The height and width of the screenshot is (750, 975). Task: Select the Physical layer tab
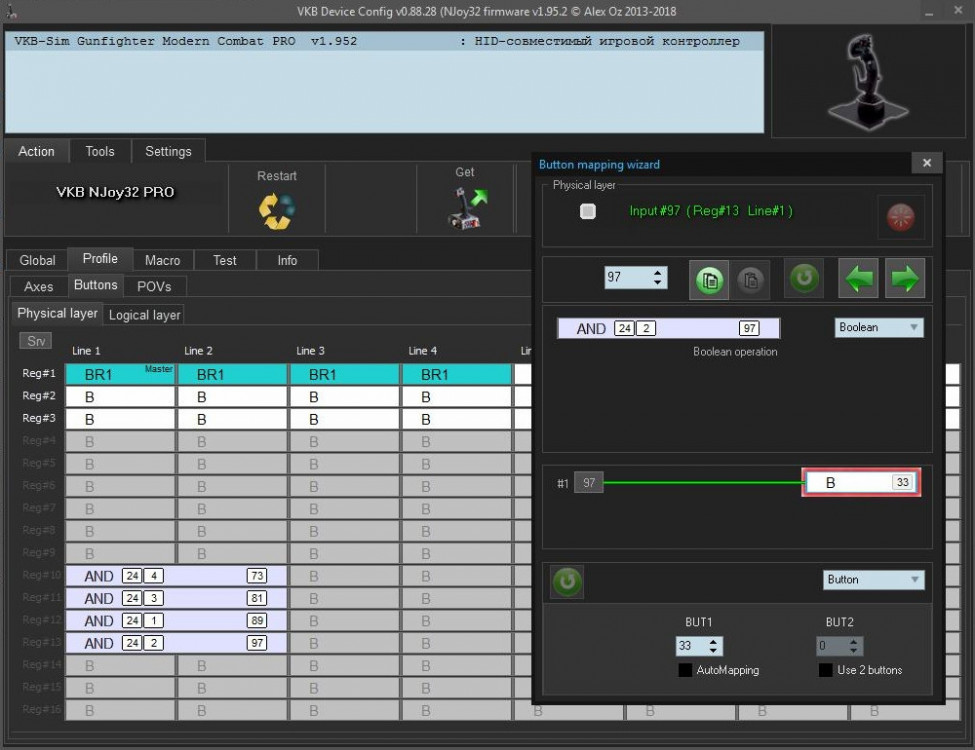[57, 313]
